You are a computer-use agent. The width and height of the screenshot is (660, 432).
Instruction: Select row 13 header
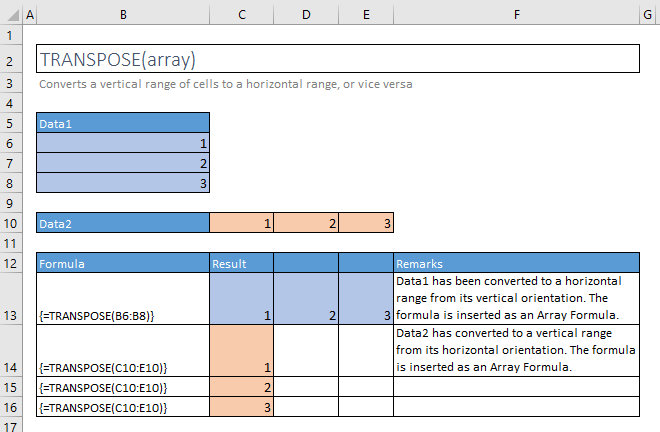coord(11,299)
